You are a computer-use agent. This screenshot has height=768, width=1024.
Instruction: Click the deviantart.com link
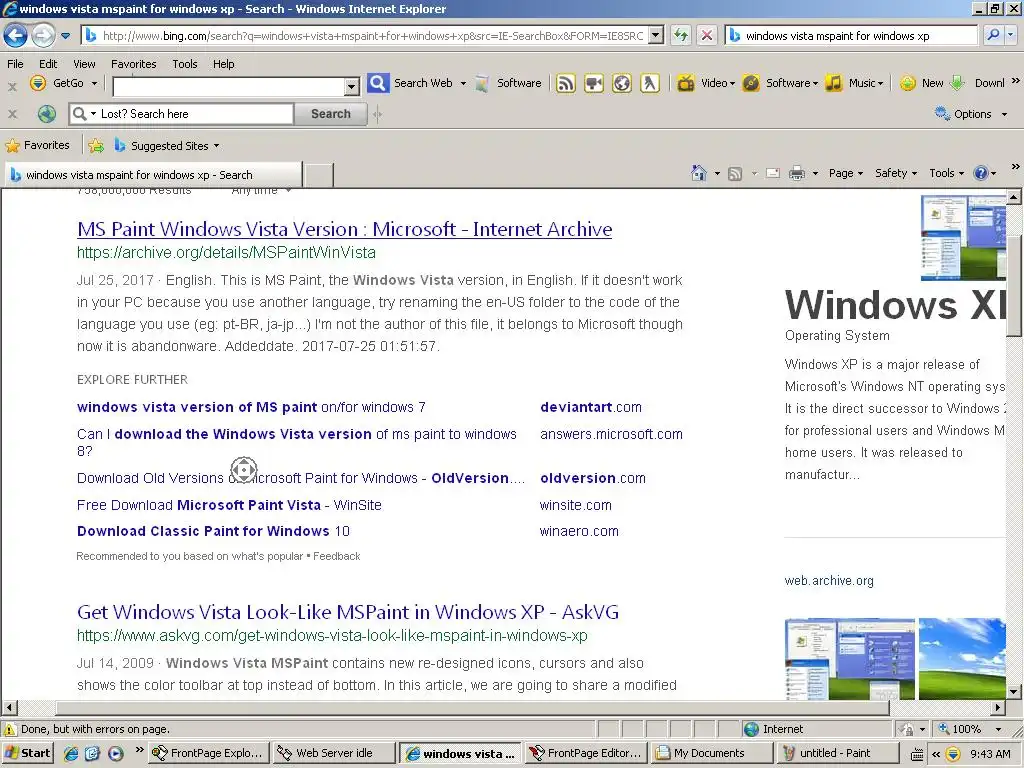(x=591, y=407)
